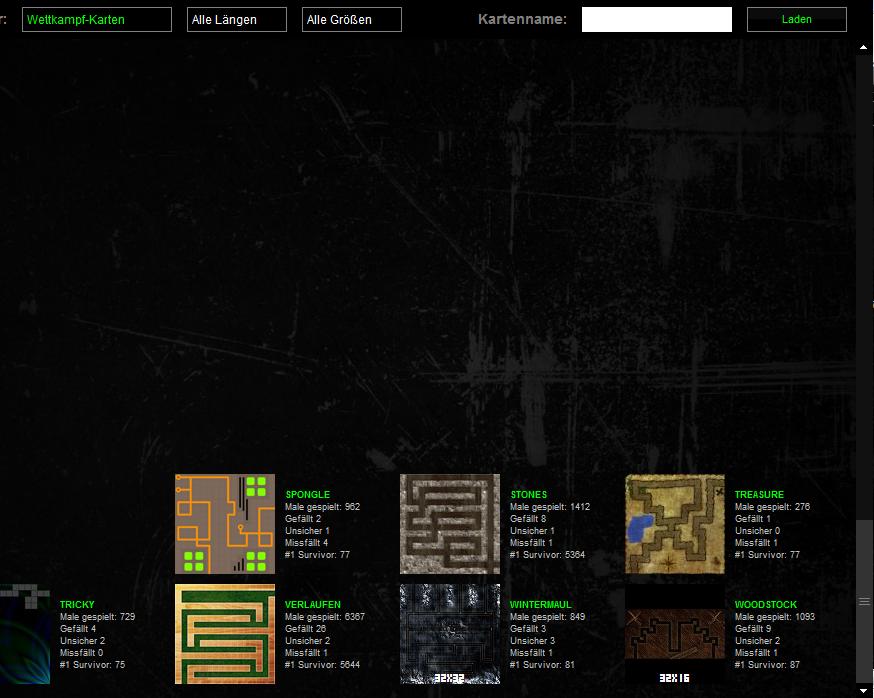874x698 pixels.
Task: Select the Stones map thumbnail
Action: coord(450,524)
